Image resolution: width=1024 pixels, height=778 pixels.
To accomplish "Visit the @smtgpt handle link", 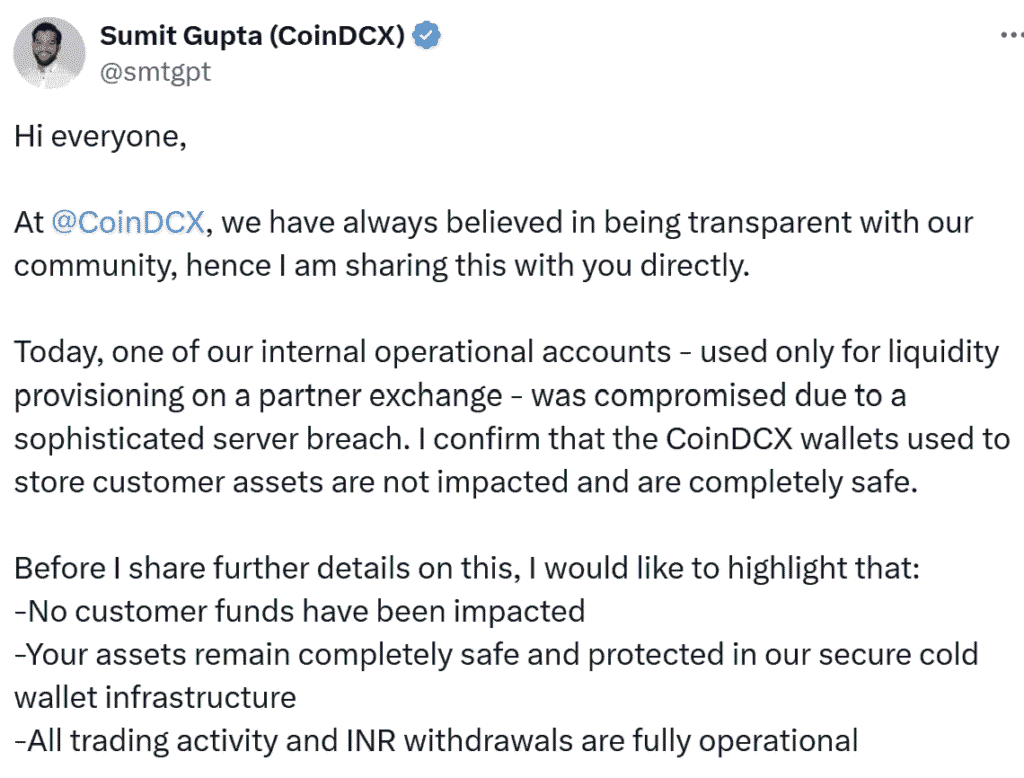I will click(155, 72).
